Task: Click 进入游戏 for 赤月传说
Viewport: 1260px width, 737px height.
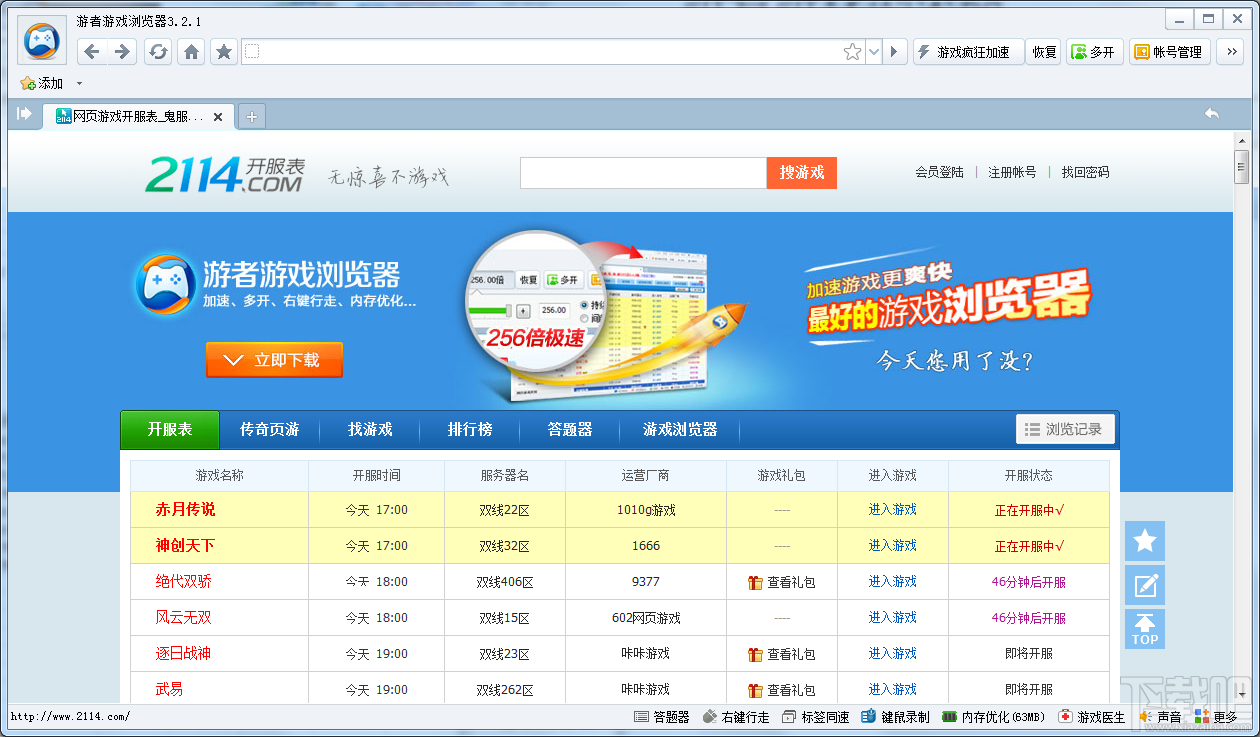Action: point(892,509)
